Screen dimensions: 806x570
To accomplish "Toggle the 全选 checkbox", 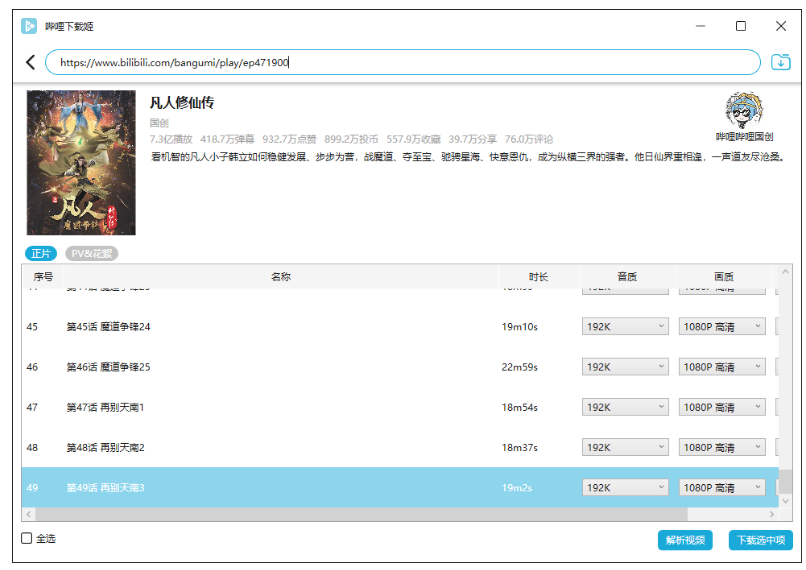I will coord(28,539).
